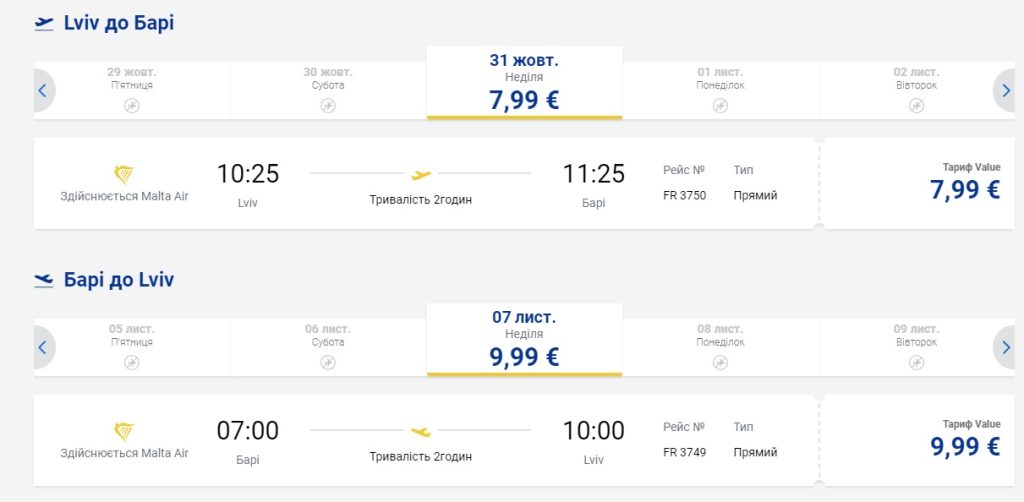This screenshot has width=1024, height=502.
Task: Click the Ryanair harp logo on flight FR 3750
Action: tap(124, 174)
